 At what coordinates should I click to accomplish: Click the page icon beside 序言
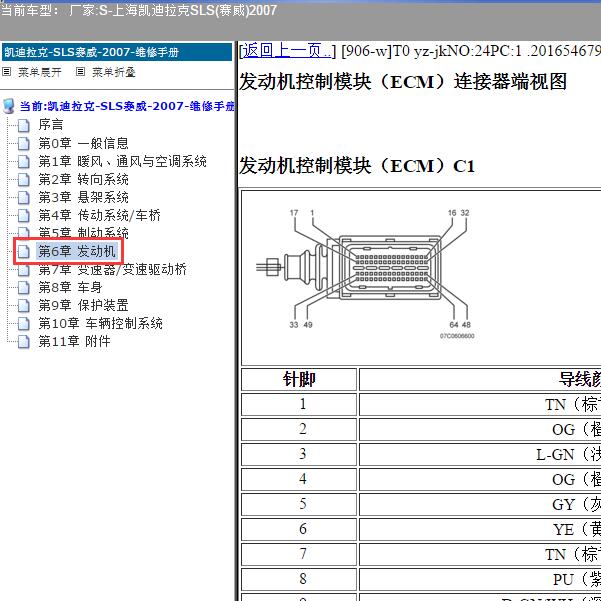point(24,125)
